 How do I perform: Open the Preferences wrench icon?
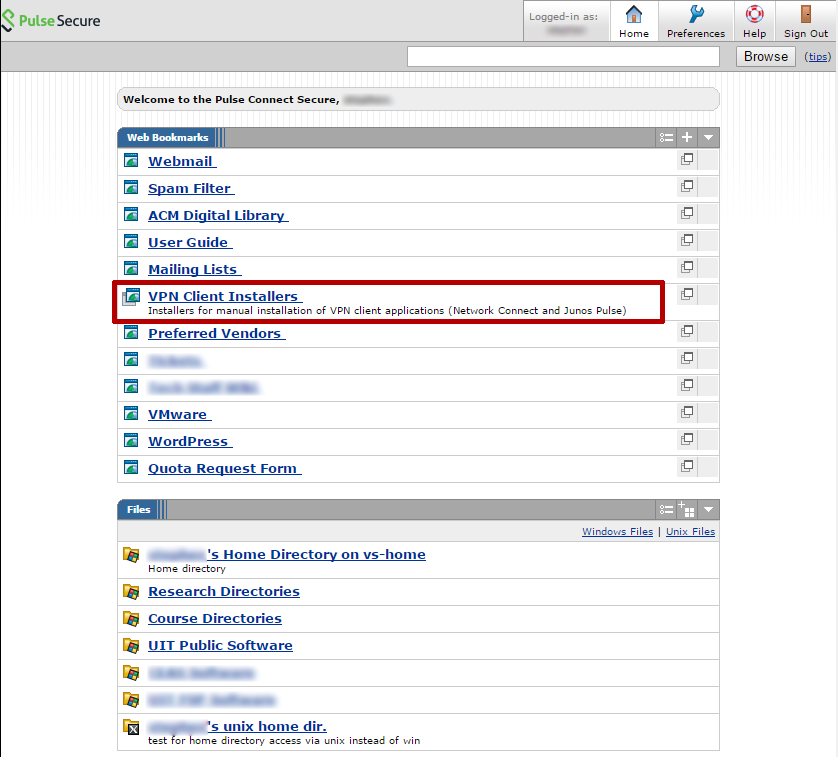point(696,14)
